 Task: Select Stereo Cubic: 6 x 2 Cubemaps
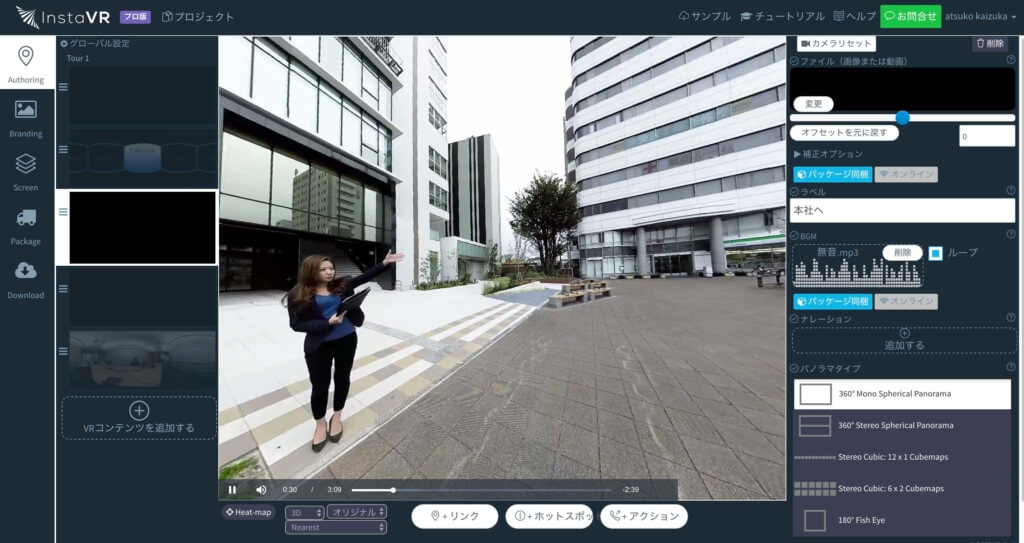903,489
